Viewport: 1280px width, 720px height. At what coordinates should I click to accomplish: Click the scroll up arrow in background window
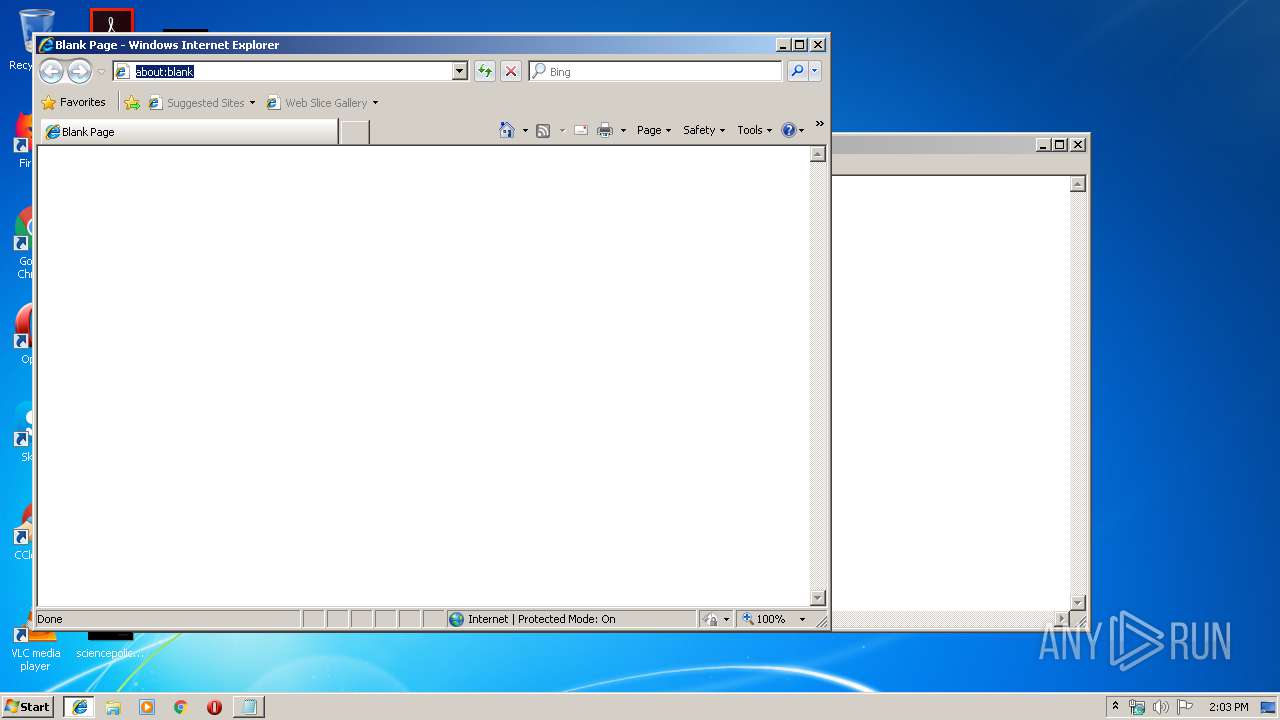(x=1078, y=184)
